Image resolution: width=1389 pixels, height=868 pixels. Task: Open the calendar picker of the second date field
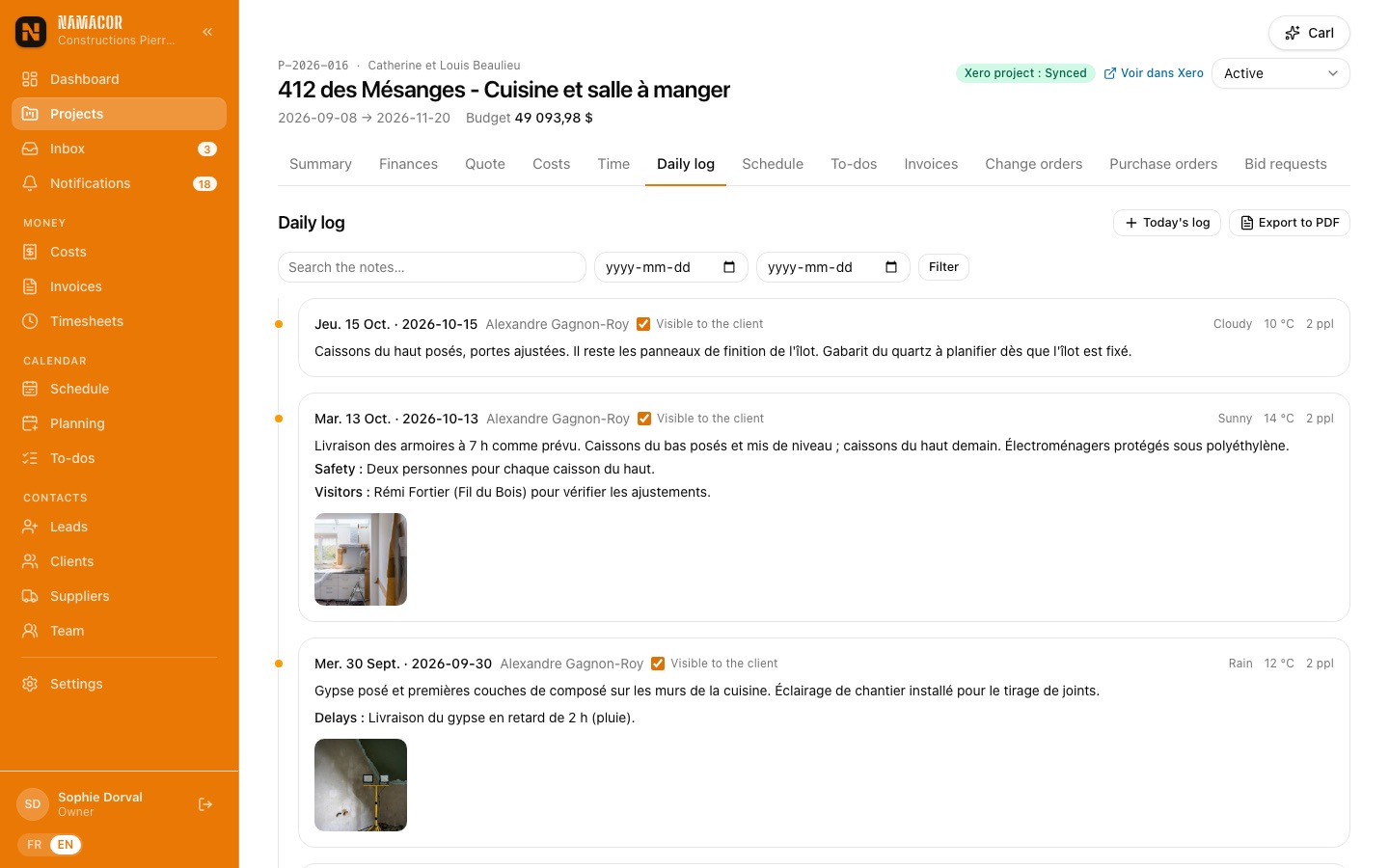[891, 267]
